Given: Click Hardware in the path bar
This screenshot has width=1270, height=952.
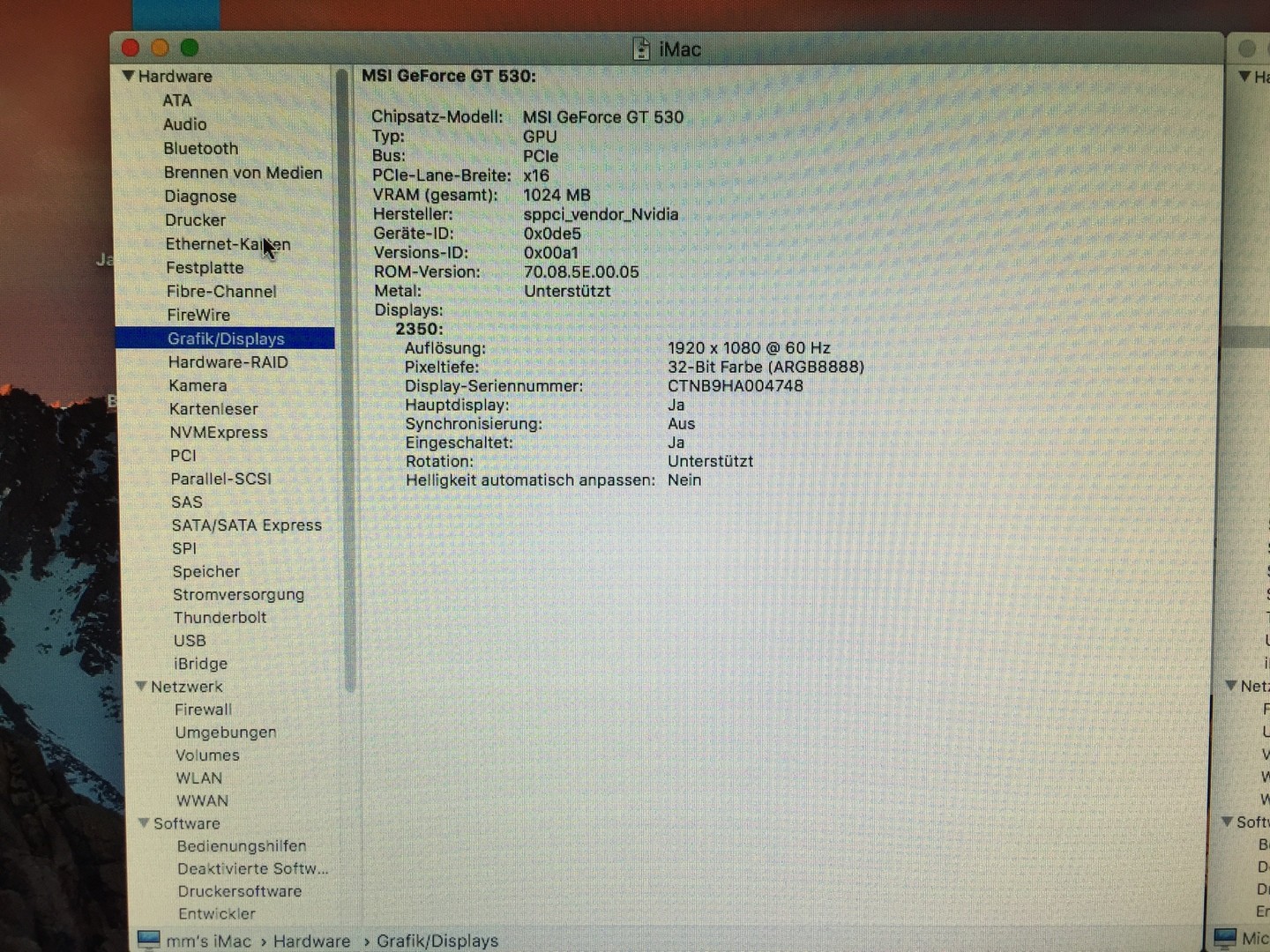Looking at the screenshot, I should coord(311,941).
